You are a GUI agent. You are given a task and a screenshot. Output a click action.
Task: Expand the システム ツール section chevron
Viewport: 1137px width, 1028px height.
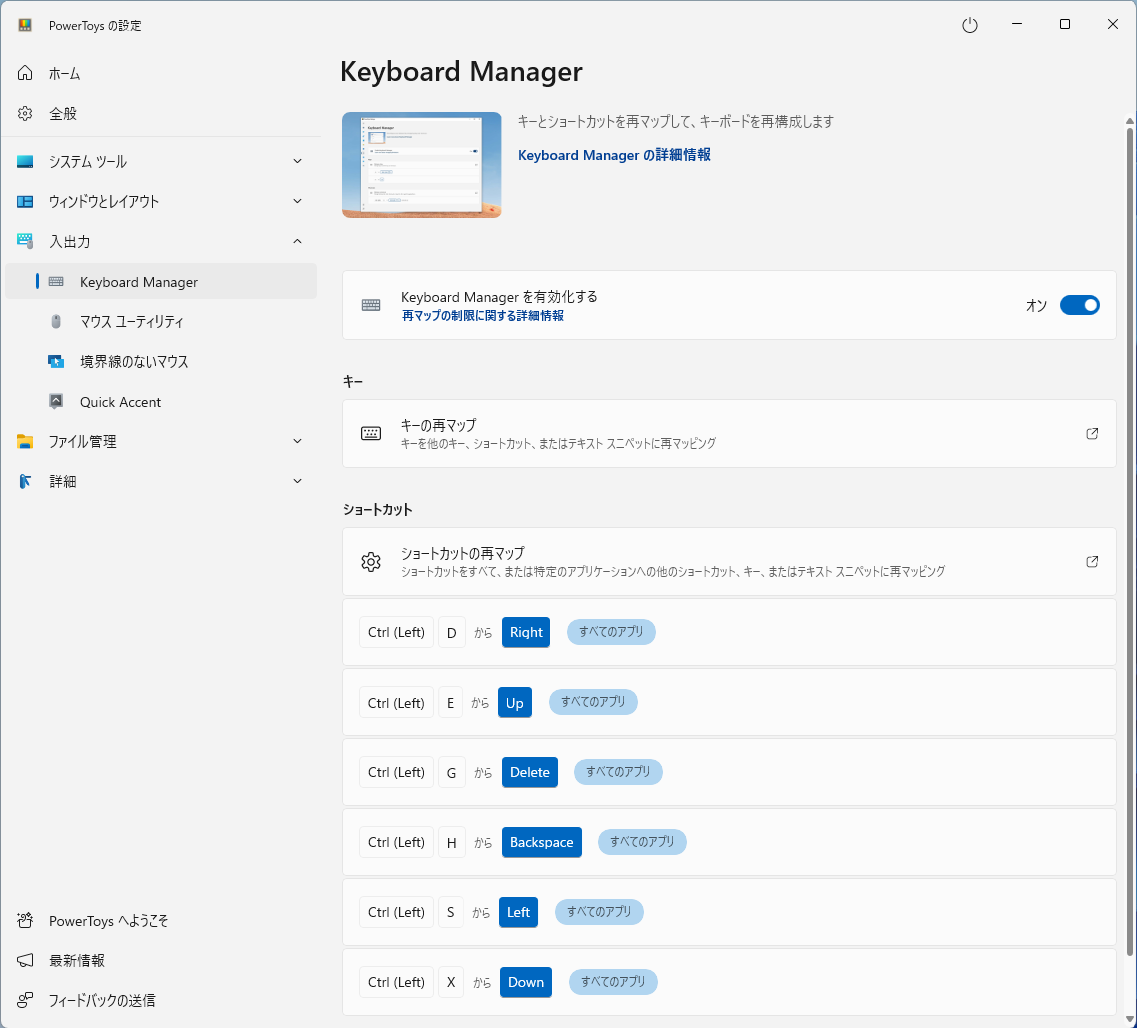[297, 161]
